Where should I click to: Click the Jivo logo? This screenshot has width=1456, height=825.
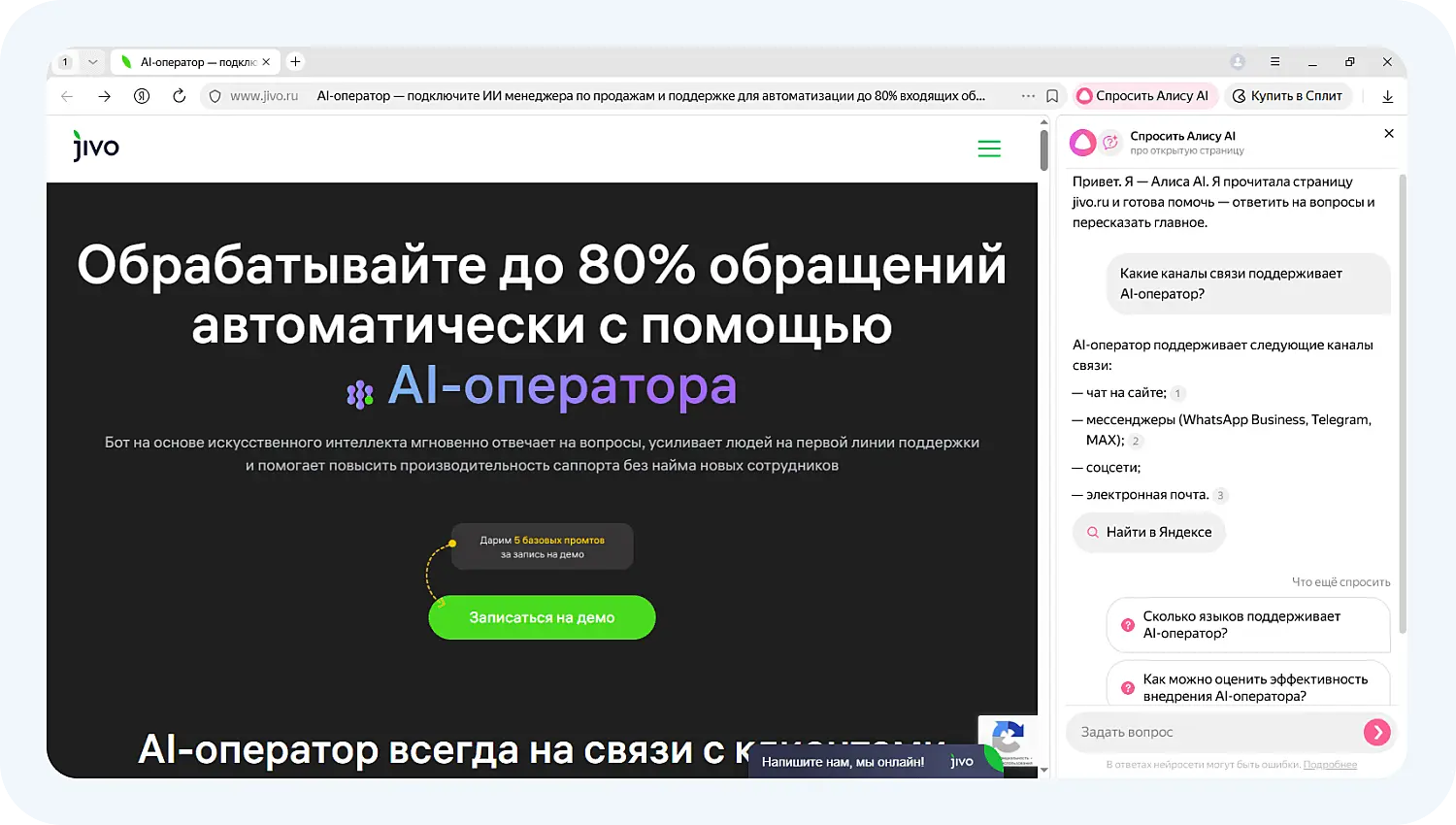[x=95, y=146]
